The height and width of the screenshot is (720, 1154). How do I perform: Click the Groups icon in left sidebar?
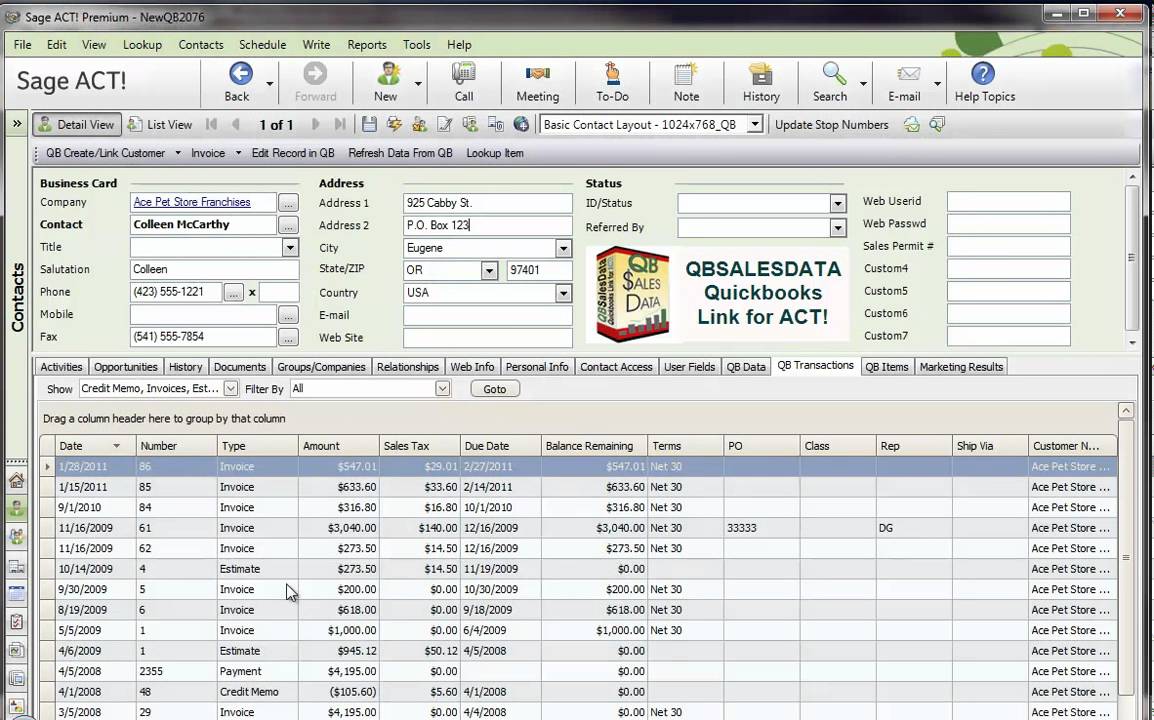16,537
